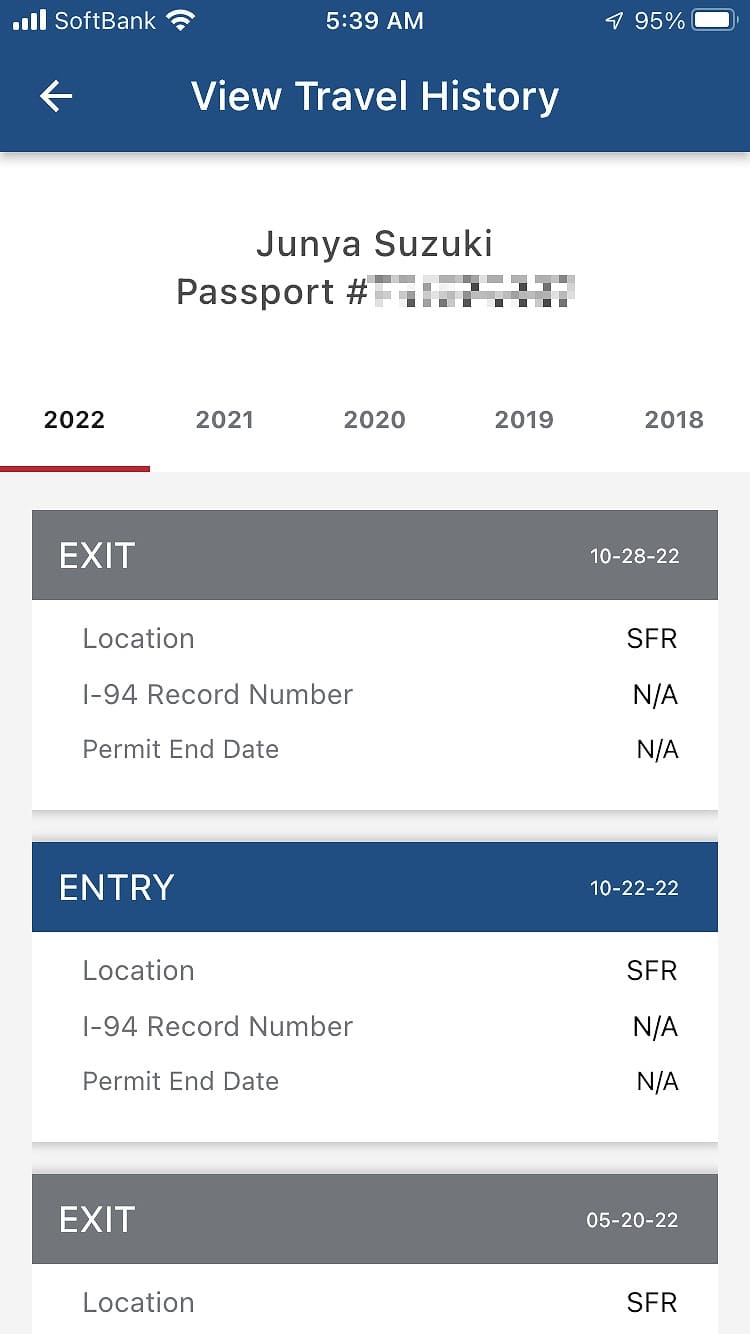Tap the location services arrow icon

(x=614, y=21)
